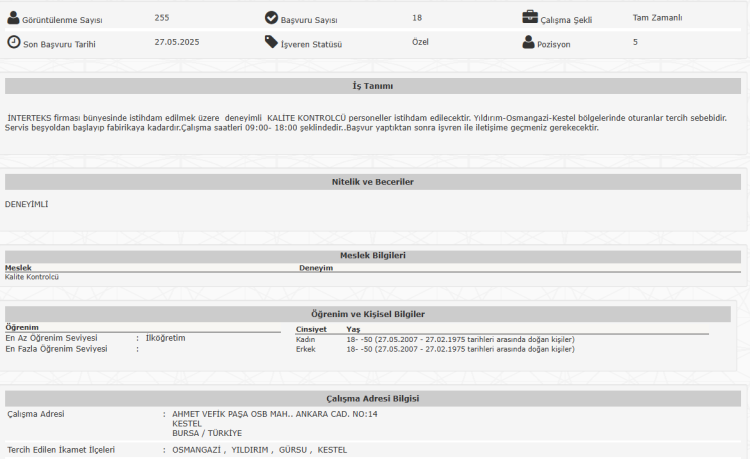Image resolution: width=750 pixels, height=459 pixels.
Task: Click the checkmark icon beside Başvuru Sayısı
Action: coord(271,17)
